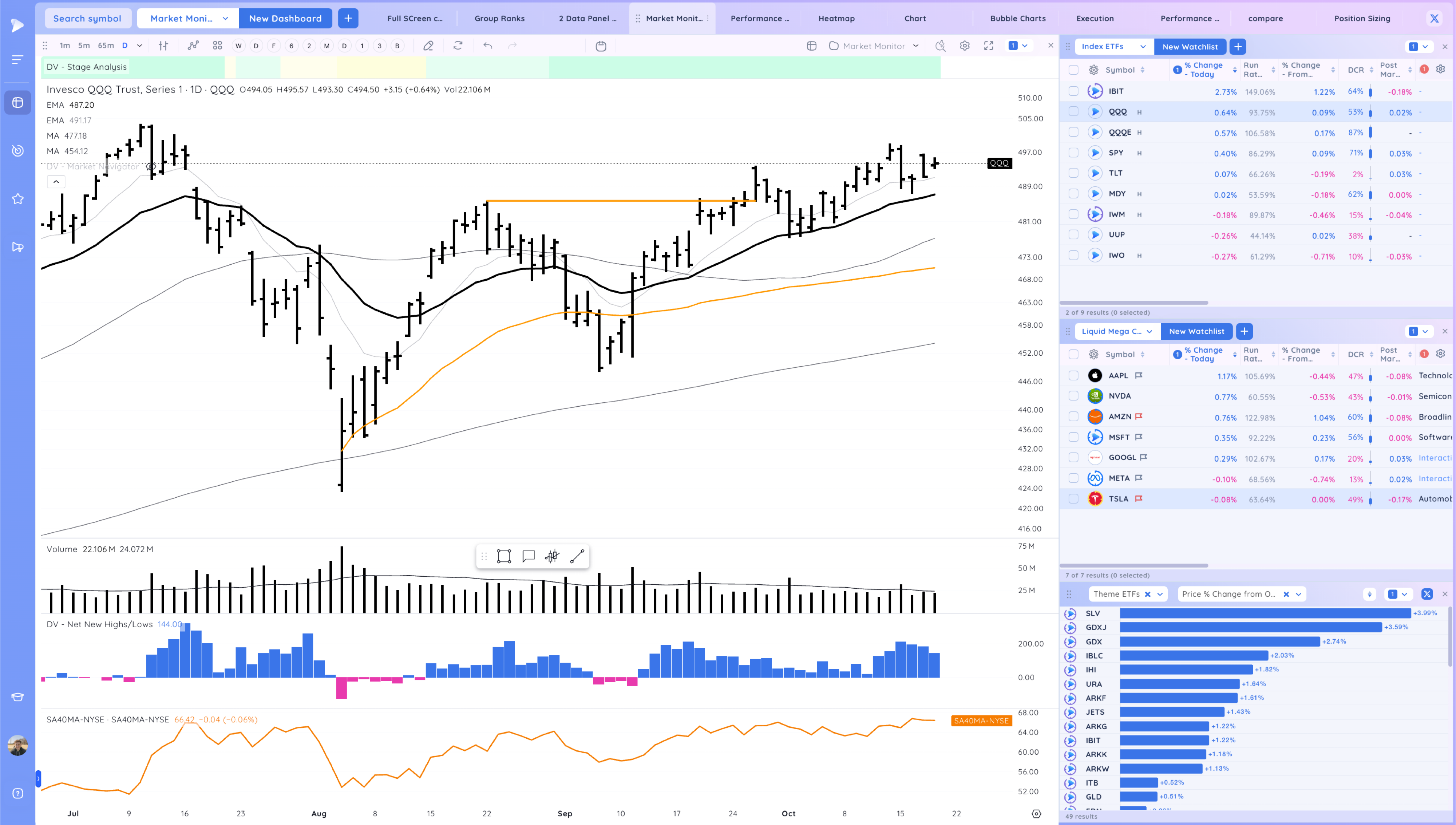
Task: Select the rectangle drawing tool
Action: (503, 556)
